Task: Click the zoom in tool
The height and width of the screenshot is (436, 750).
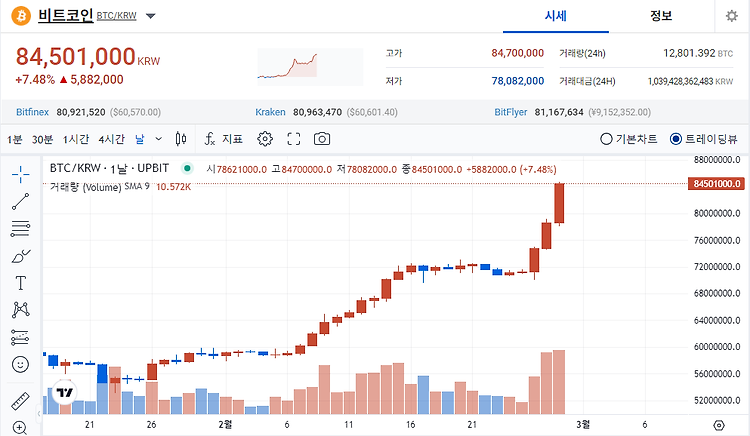Action: (x=20, y=427)
